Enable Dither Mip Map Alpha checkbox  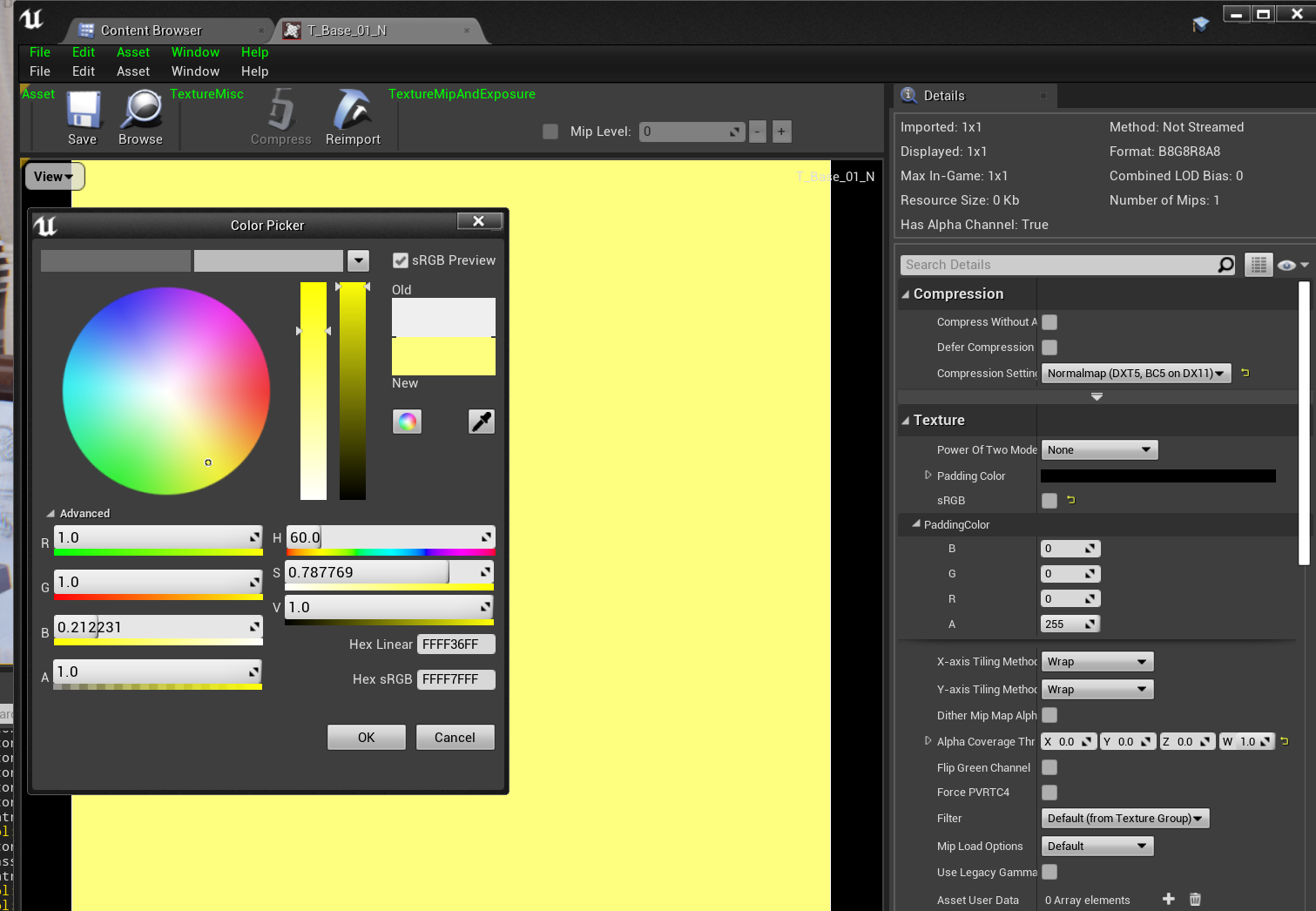1049,715
